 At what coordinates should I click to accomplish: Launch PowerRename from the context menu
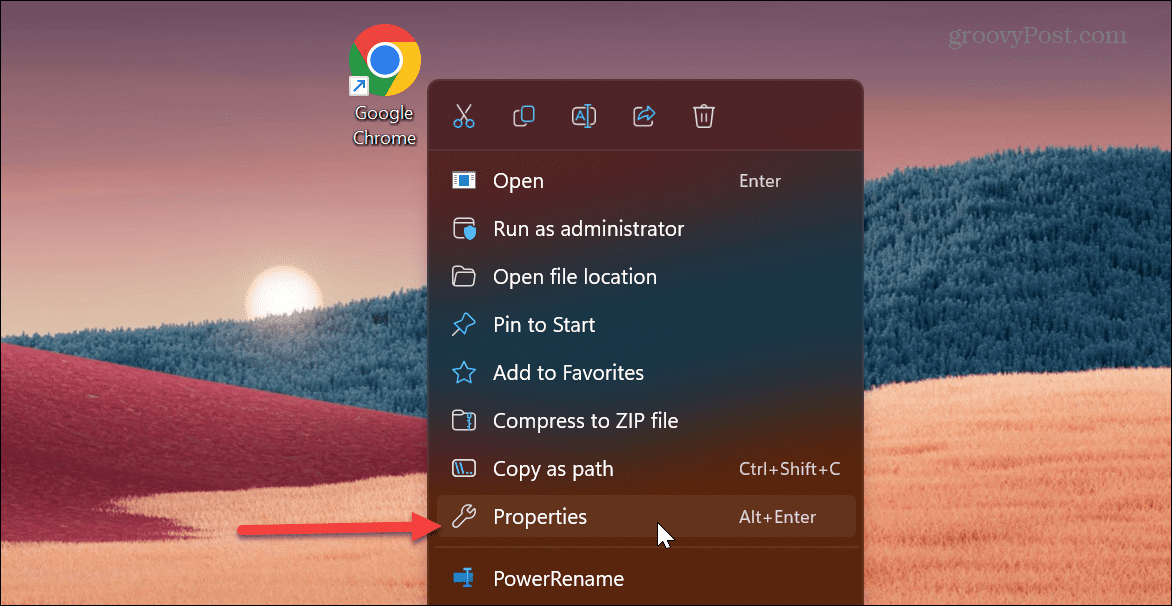click(646, 578)
